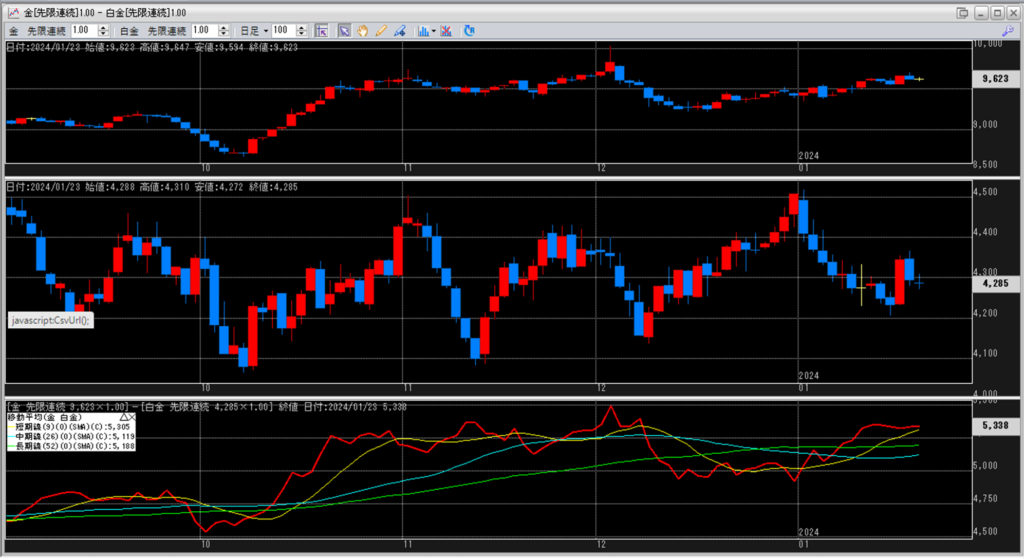Viewport: 1024px width, 558px height.
Task: Click the gold 先限連続 contract label
Action: [49, 31]
